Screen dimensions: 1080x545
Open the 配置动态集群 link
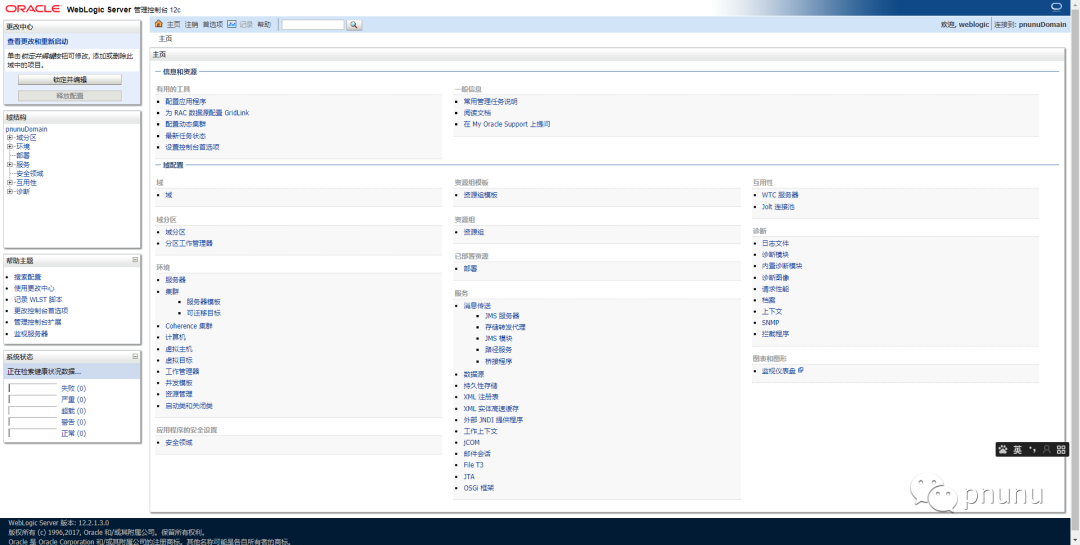tap(185, 124)
